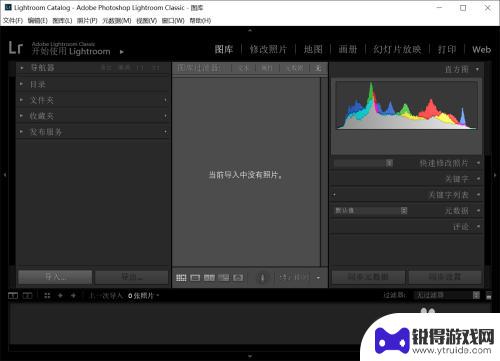The image size is (500, 361).
Task: Expand the 目录 panel
Action: point(22,84)
